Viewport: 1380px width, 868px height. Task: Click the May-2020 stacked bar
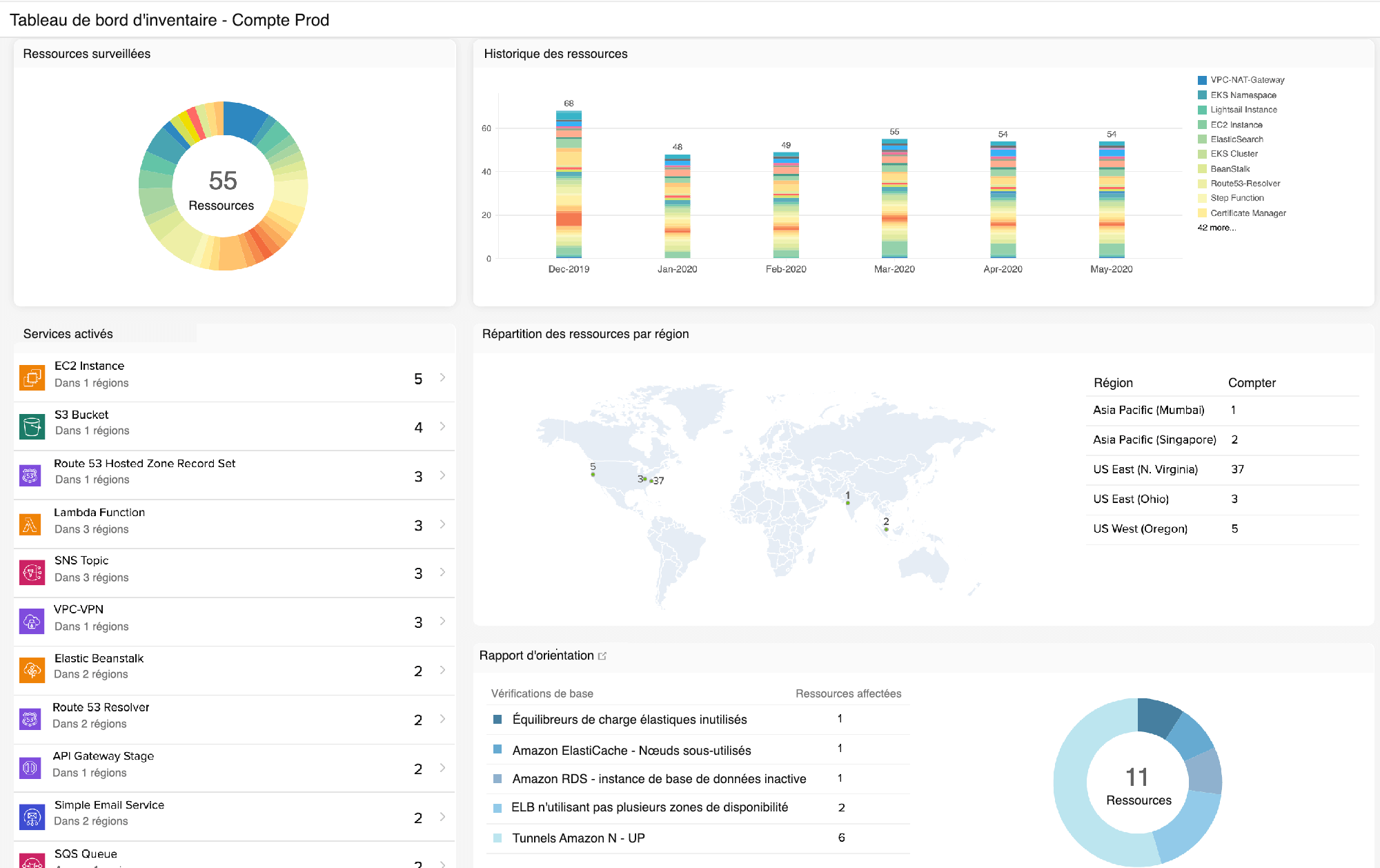(1112, 200)
